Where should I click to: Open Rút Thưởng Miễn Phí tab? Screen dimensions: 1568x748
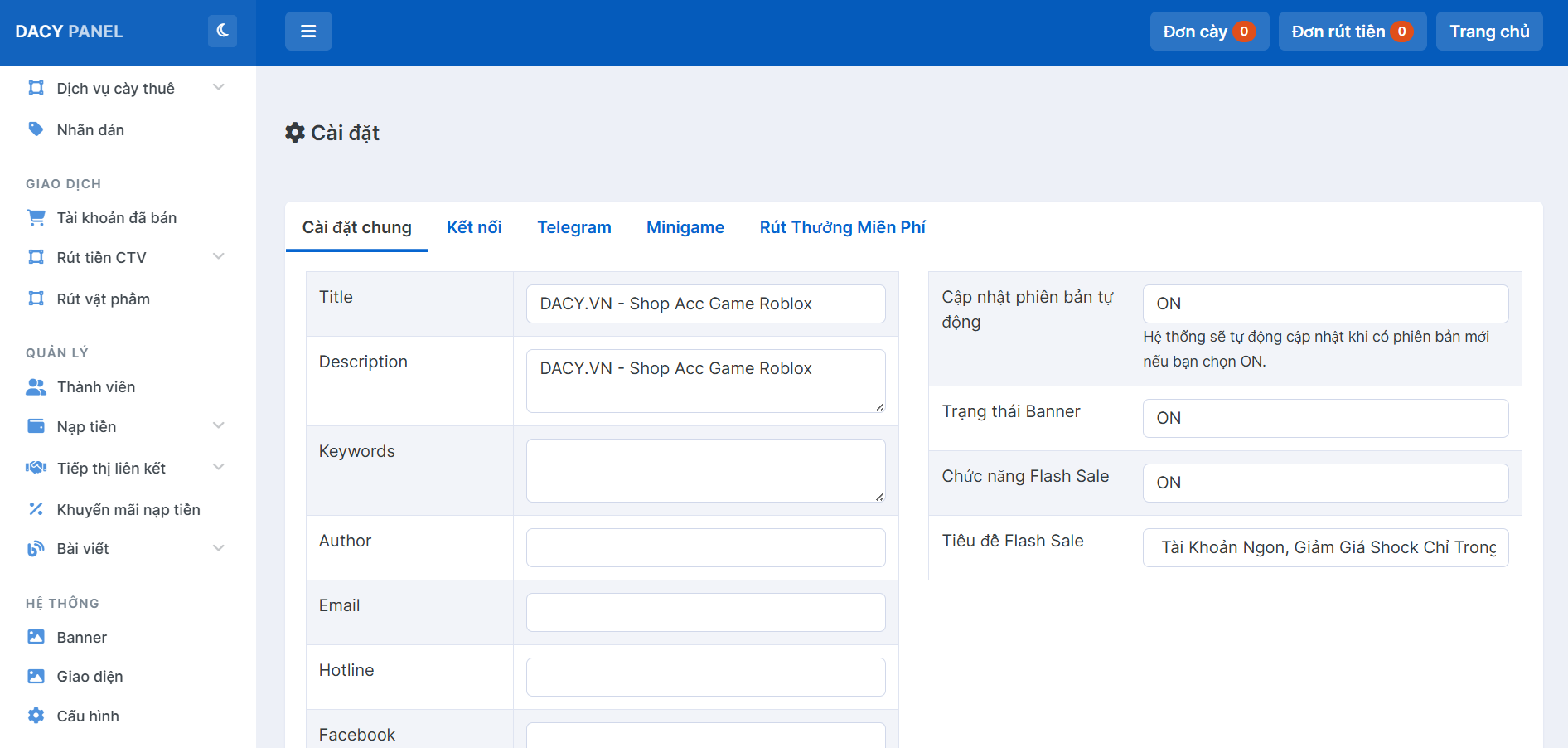842,227
